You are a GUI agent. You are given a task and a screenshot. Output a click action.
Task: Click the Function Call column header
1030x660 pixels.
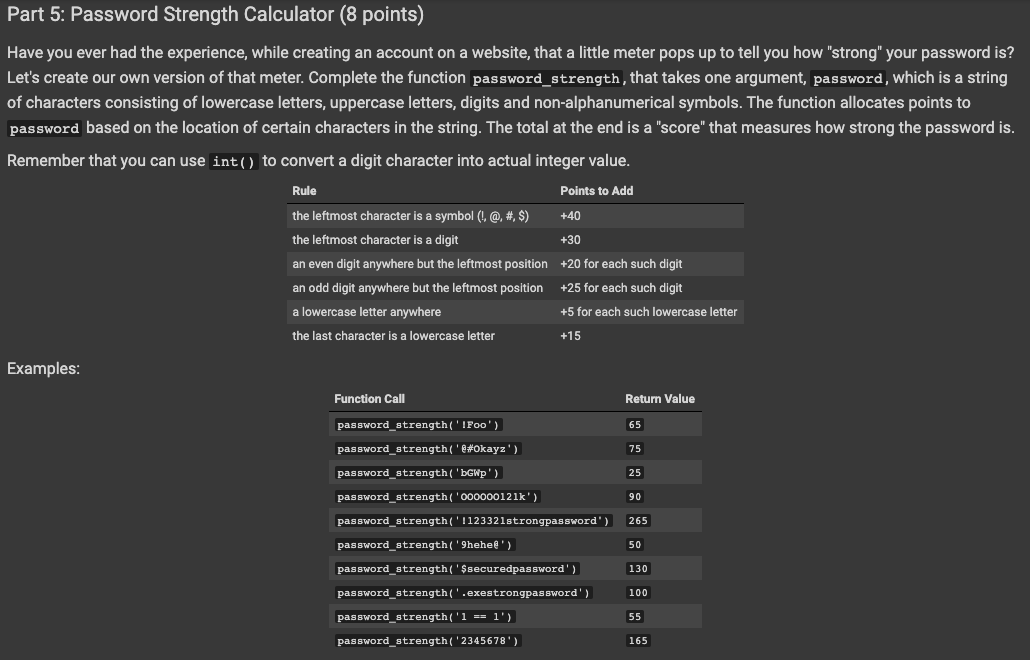pos(369,398)
